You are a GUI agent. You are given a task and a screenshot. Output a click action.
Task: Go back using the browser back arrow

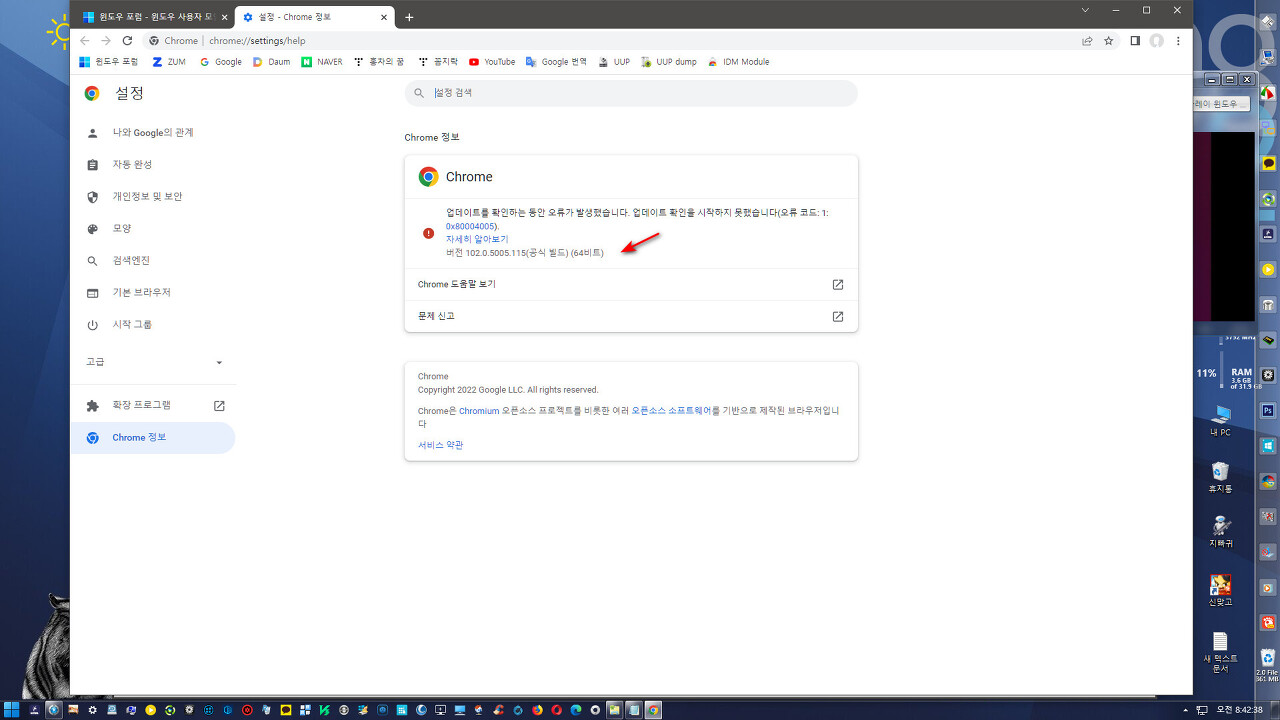(85, 41)
